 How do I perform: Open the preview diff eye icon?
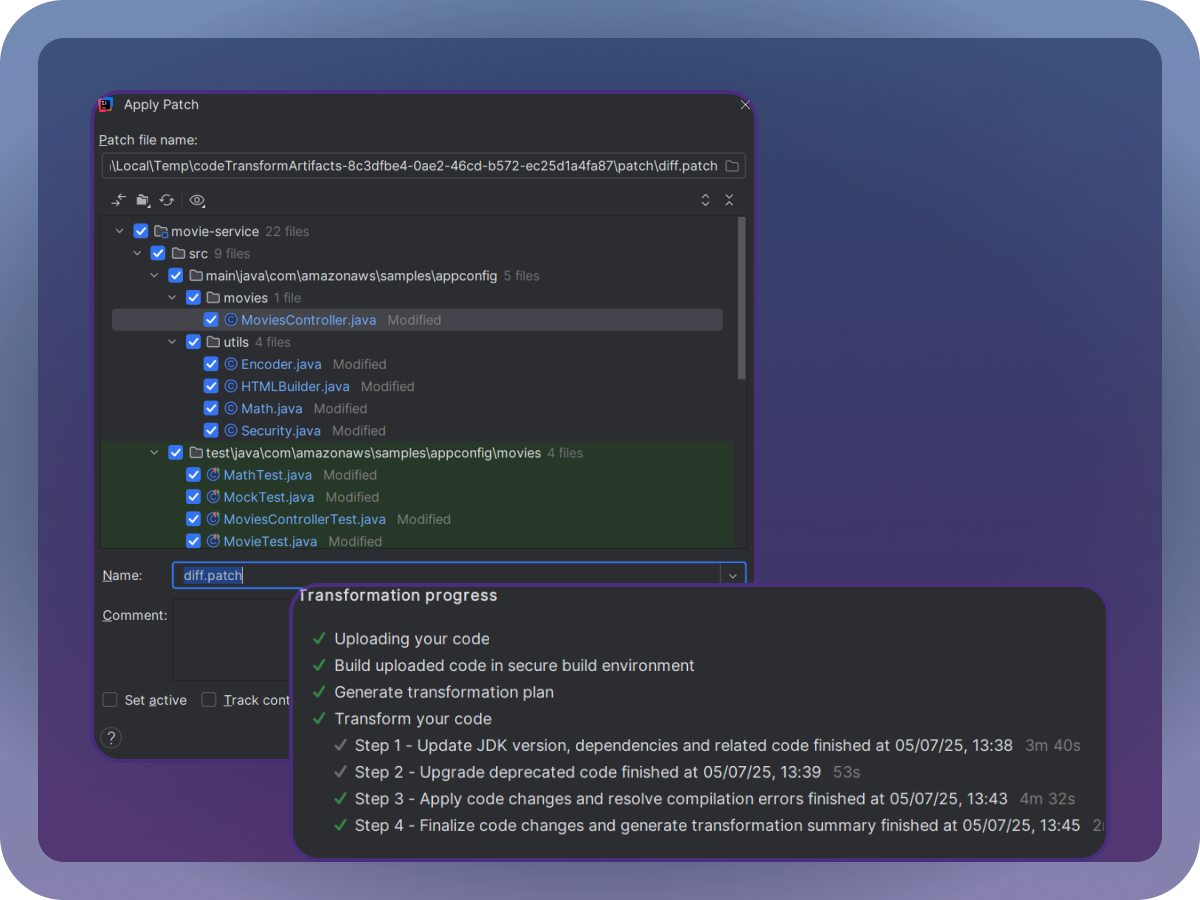point(197,200)
